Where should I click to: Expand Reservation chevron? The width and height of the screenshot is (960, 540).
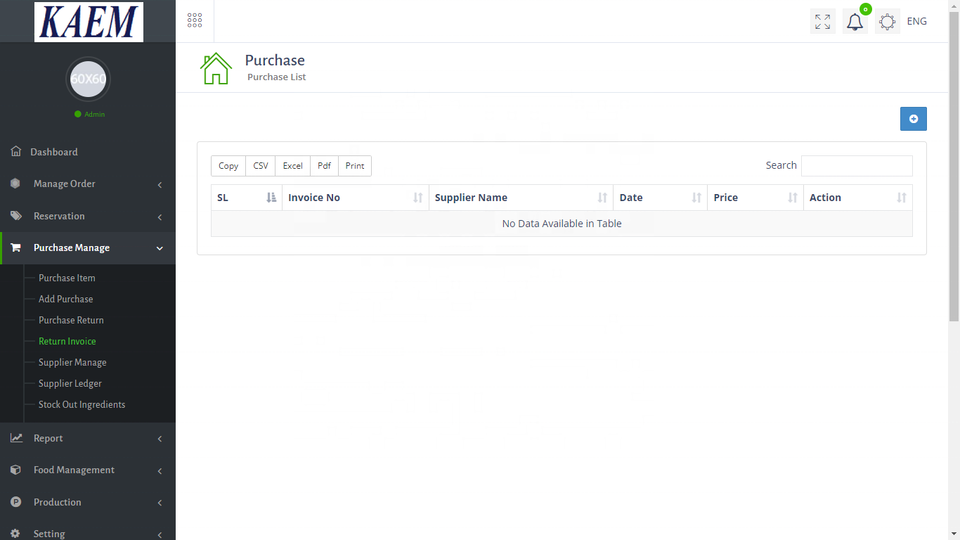coord(160,217)
